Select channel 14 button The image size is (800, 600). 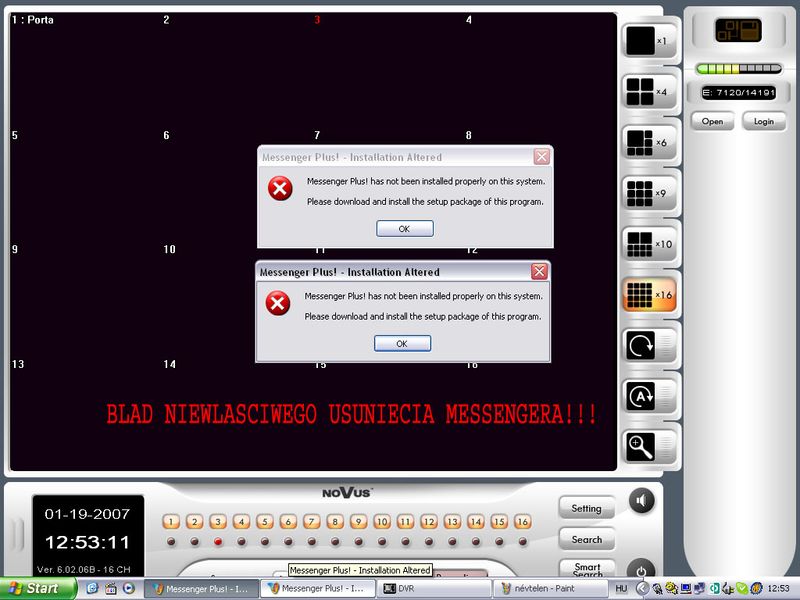(x=476, y=521)
